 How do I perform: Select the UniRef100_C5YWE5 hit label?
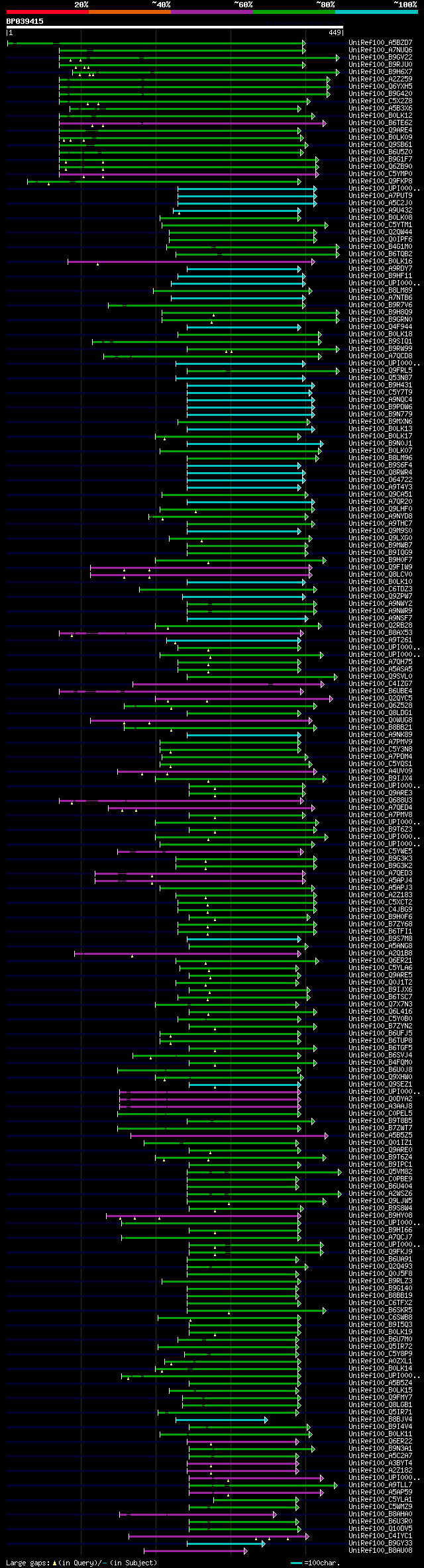(x=380, y=851)
